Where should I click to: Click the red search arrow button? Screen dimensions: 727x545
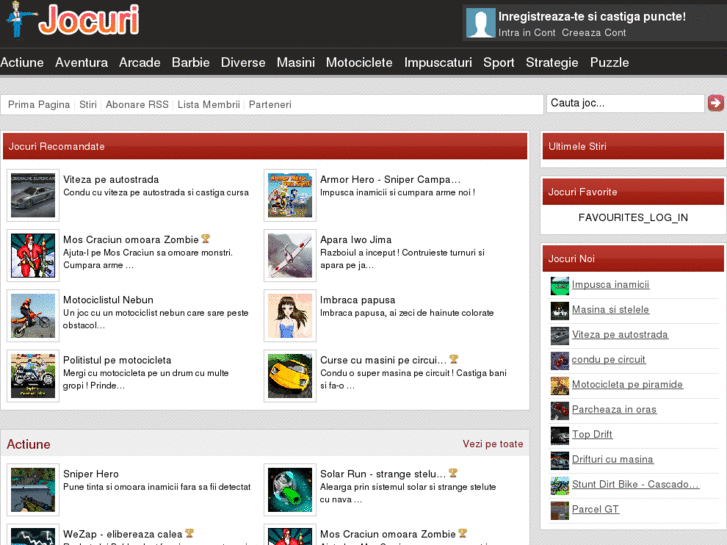(715, 103)
